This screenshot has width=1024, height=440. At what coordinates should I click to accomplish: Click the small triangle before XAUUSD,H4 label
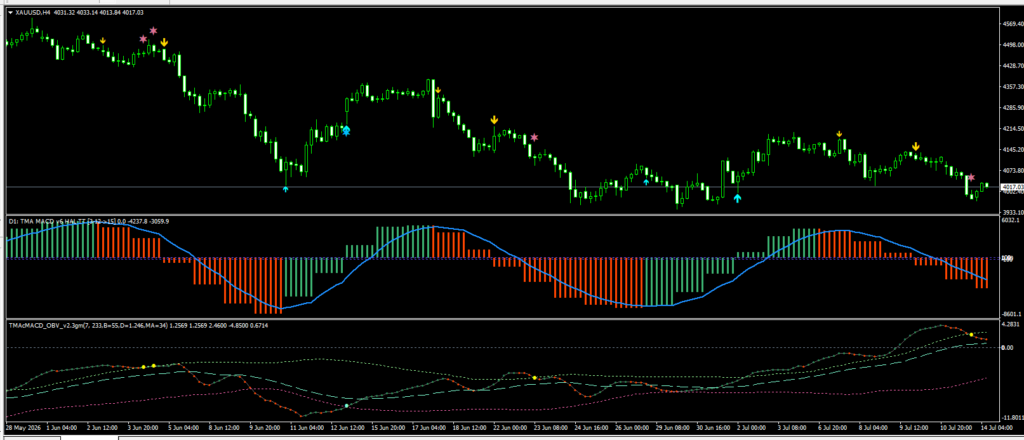click(x=10, y=12)
